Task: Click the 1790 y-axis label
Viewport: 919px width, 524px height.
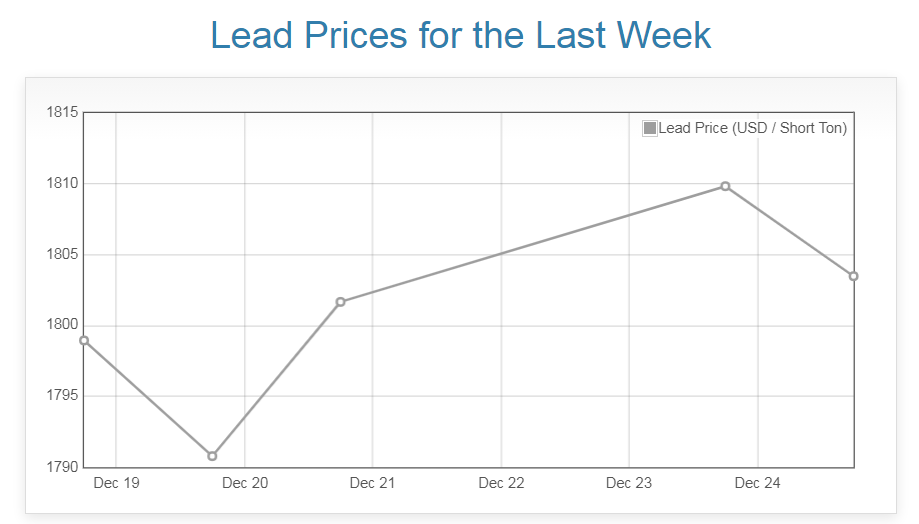Action: click(62, 467)
